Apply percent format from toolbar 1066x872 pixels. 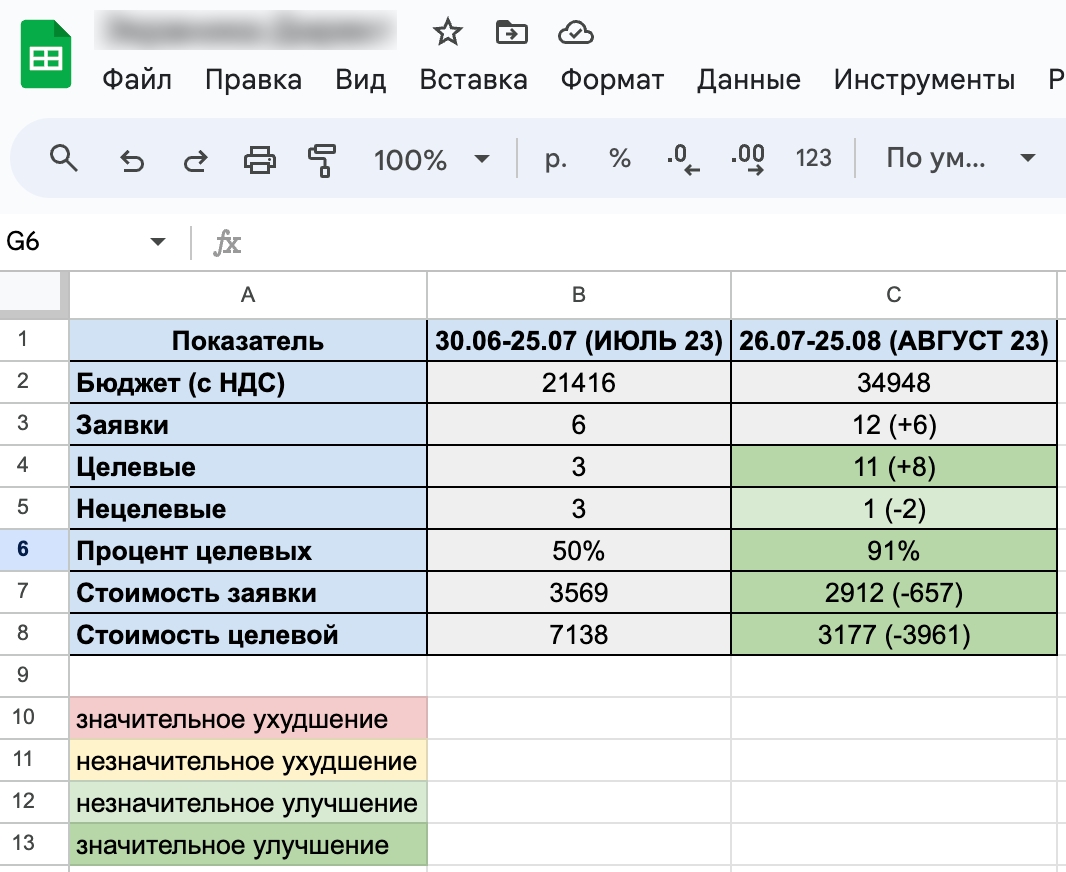[620, 158]
